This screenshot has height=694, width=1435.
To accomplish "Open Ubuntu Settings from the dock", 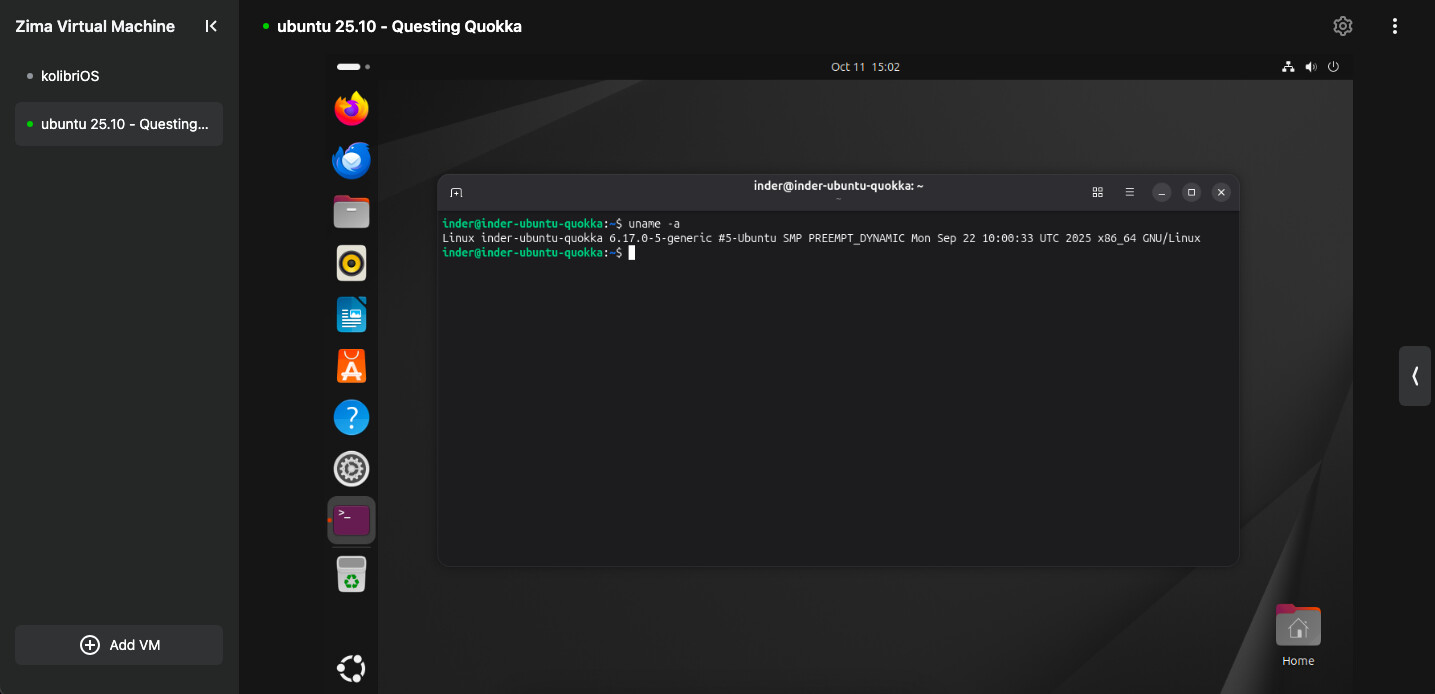I will coord(351,469).
